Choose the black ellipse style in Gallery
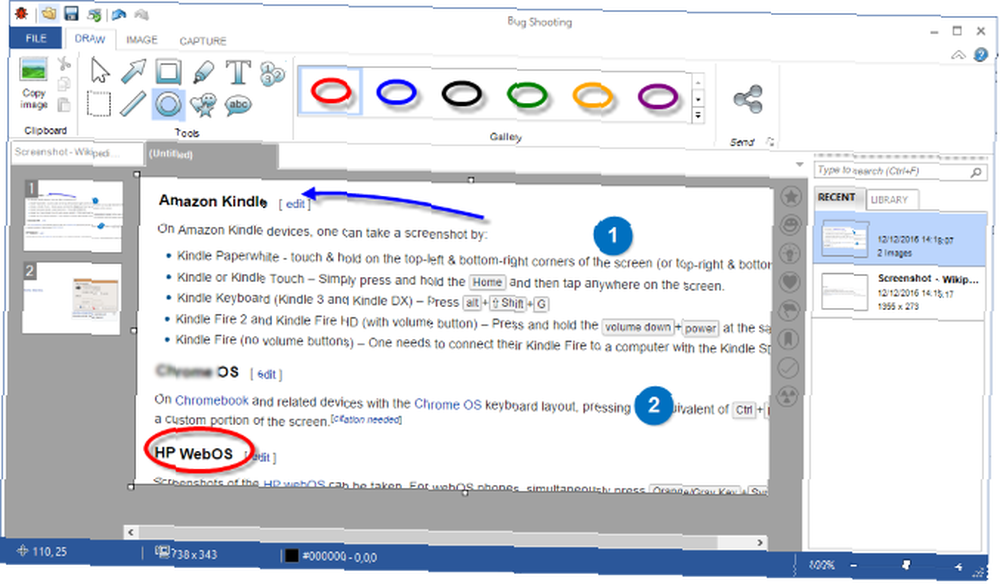Viewport: 1000px width, 584px height. coord(462,94)
